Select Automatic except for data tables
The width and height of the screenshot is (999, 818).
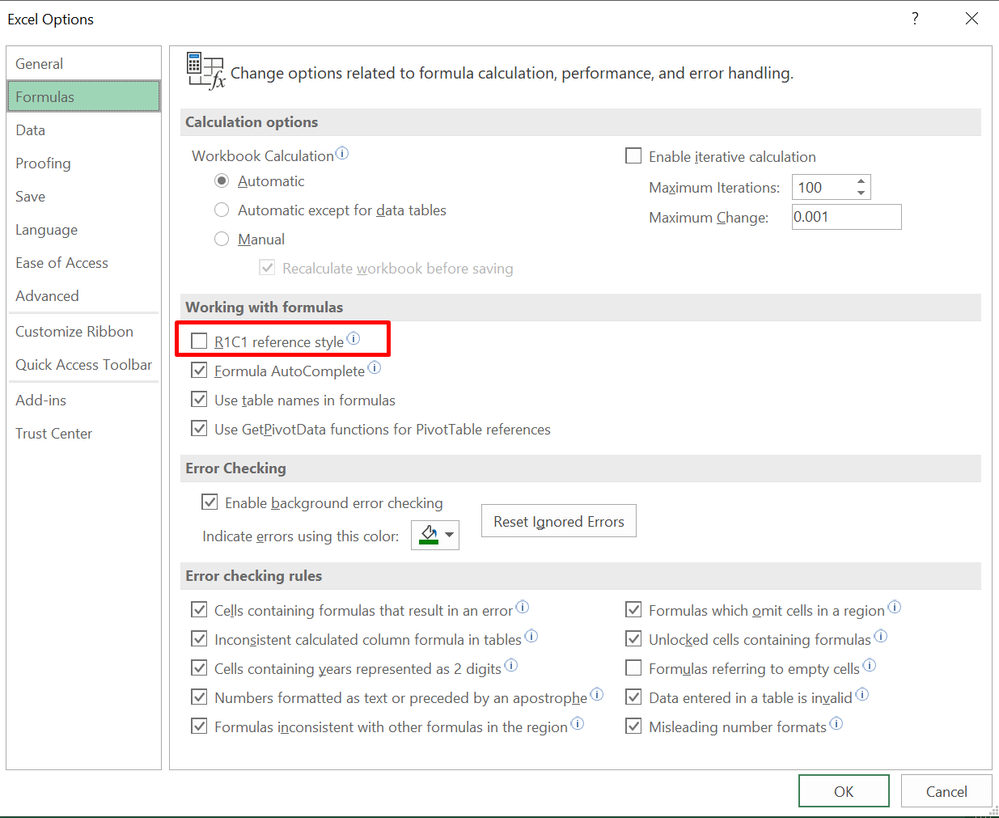[x=222, y=210]
